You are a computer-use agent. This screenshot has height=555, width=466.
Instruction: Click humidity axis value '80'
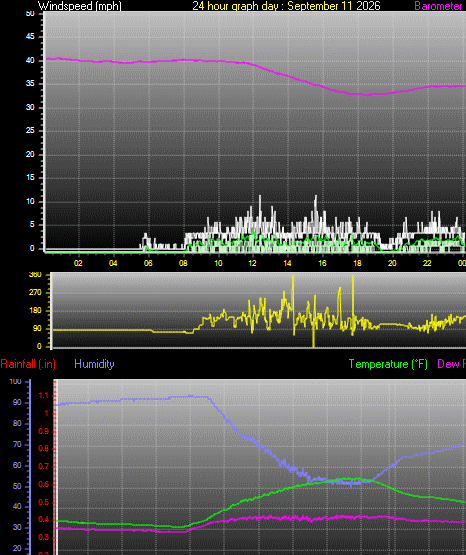(17, 423)
